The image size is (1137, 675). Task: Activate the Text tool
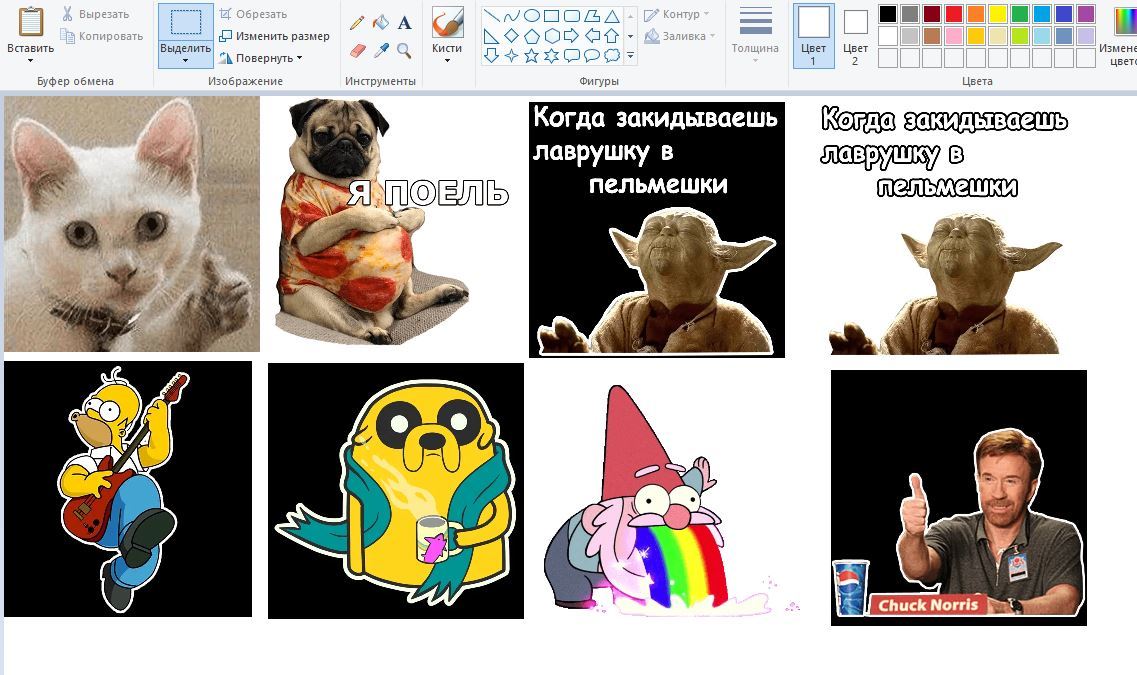coord(405,22)
